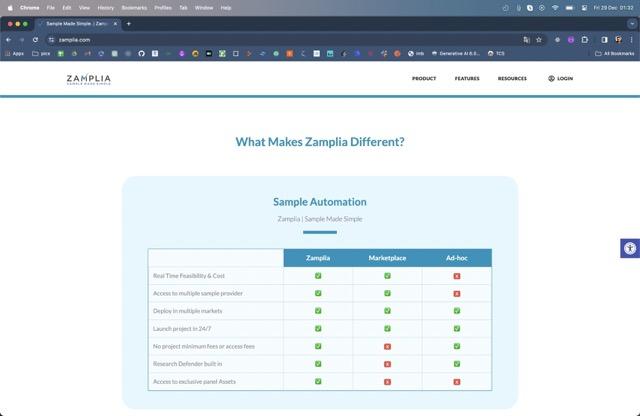
Task: Go back to the previous page
Action: coord(9,40)
